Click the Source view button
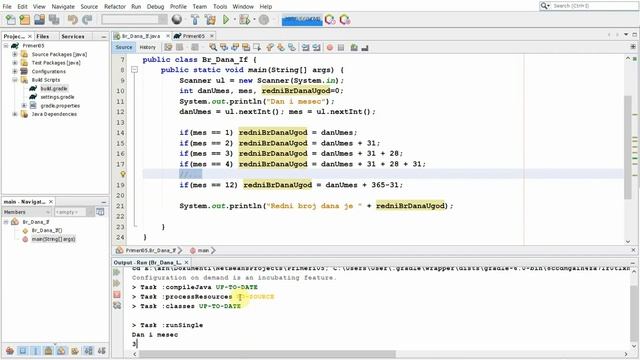This screenshot has height=360, width=640. 124,47
